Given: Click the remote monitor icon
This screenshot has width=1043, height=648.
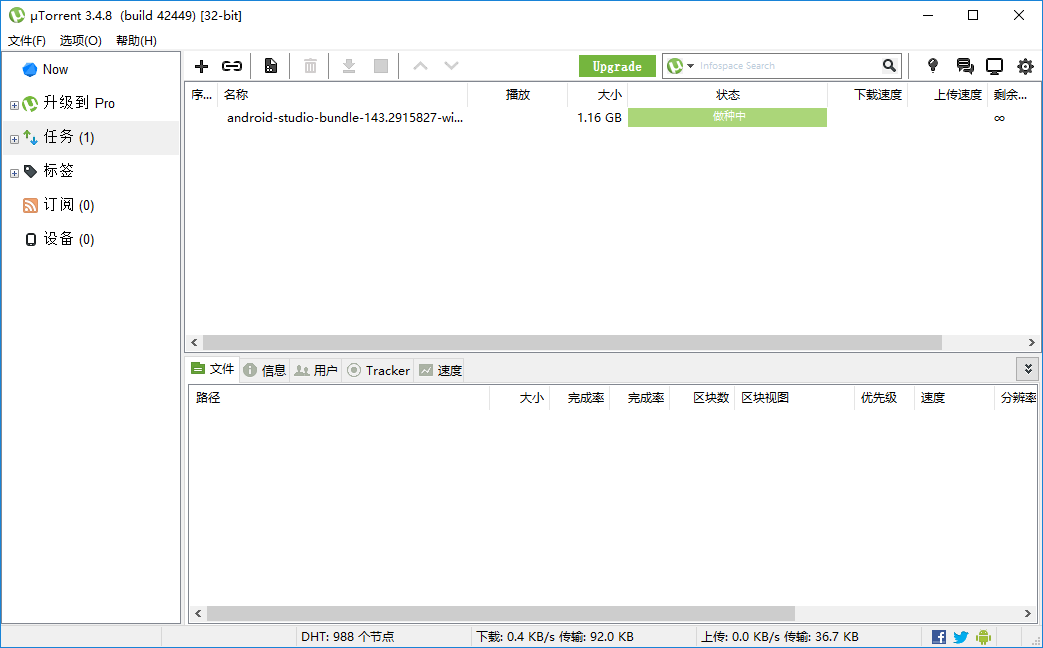Looking at the screenshot, I should click(994, 66).
